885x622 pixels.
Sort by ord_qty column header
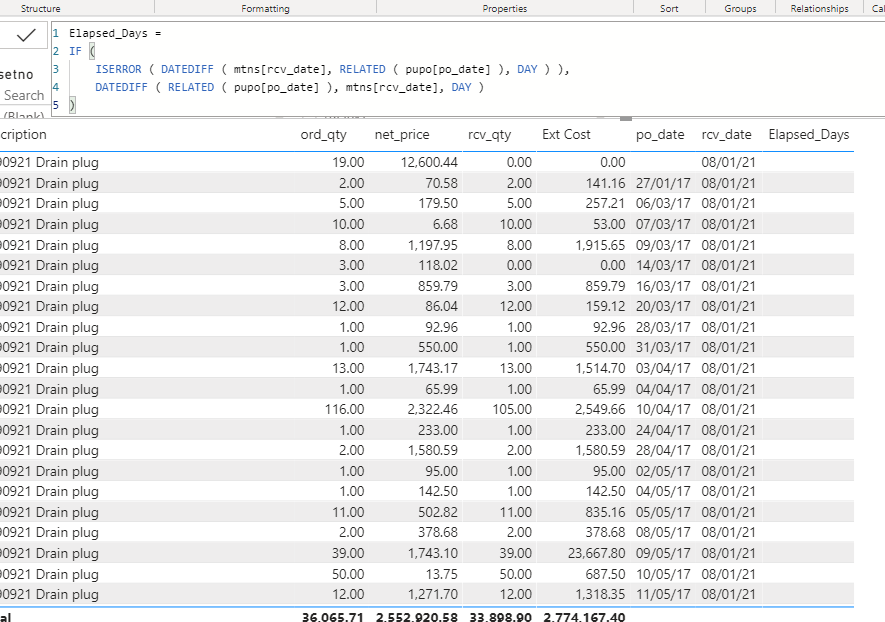click(x=323, y=135)
